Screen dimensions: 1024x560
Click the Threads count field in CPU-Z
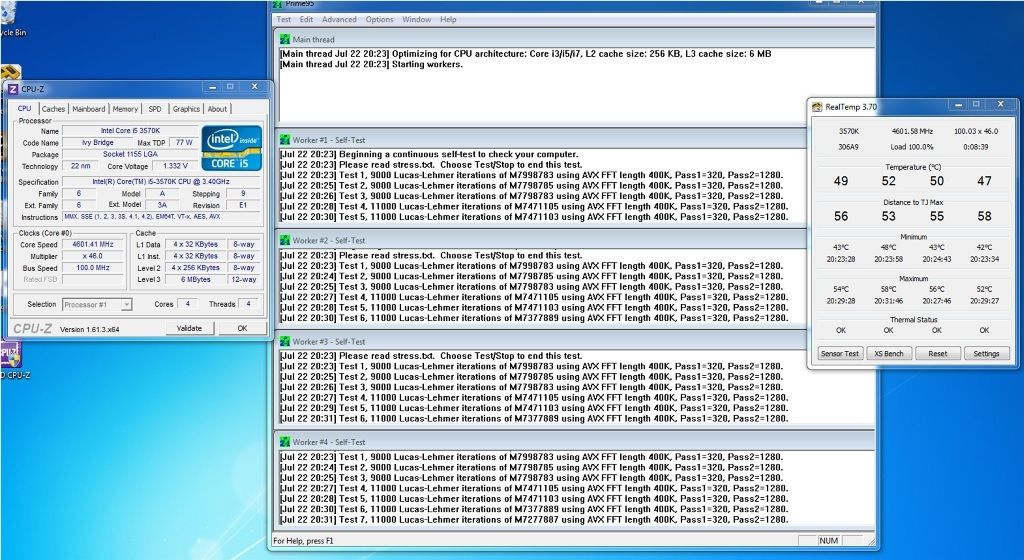click(x=248, y=304)
